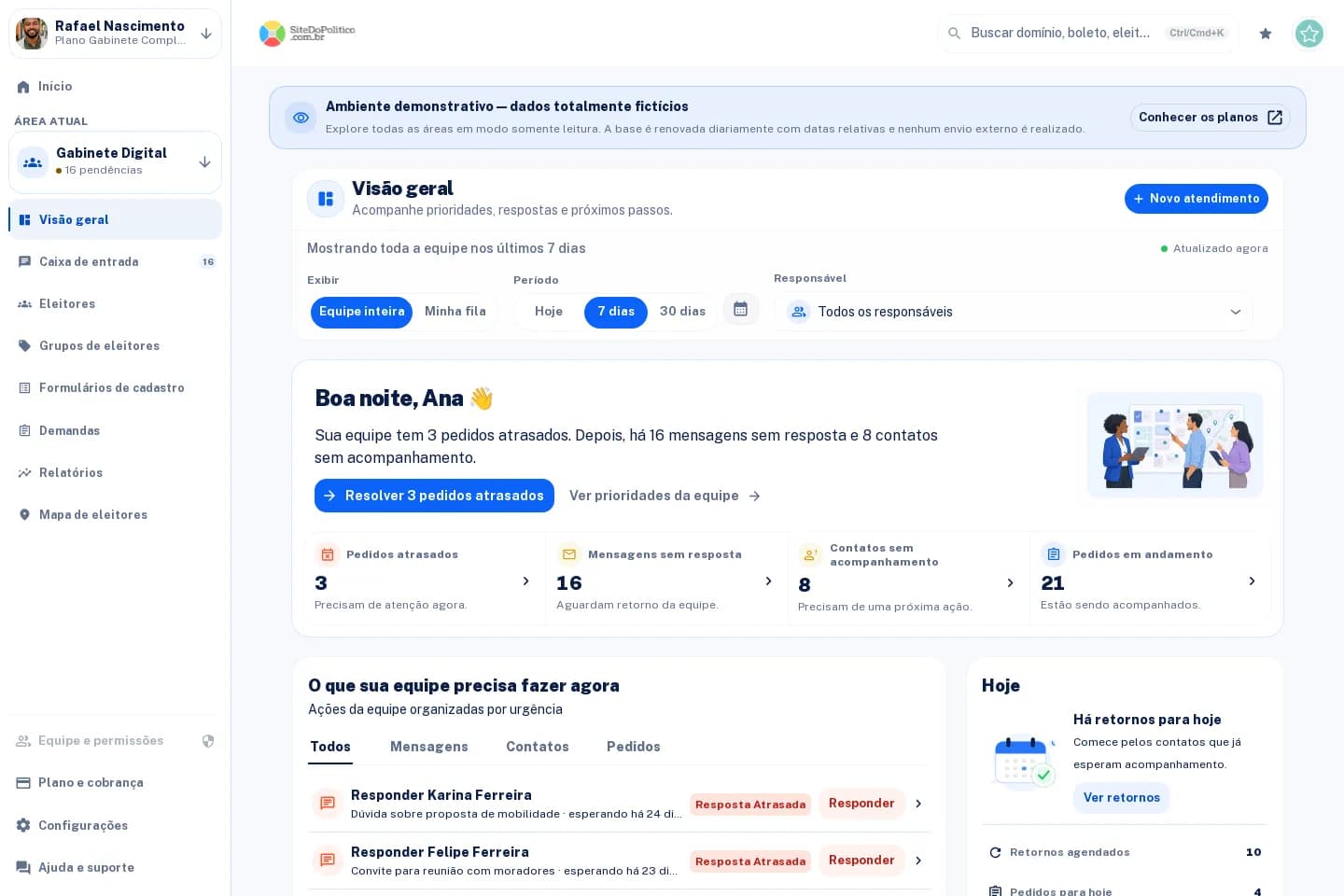Viewport: 1344px width, 896px height.
Task: Click the Retornos agendados count 10
Action: point(1253,853)
